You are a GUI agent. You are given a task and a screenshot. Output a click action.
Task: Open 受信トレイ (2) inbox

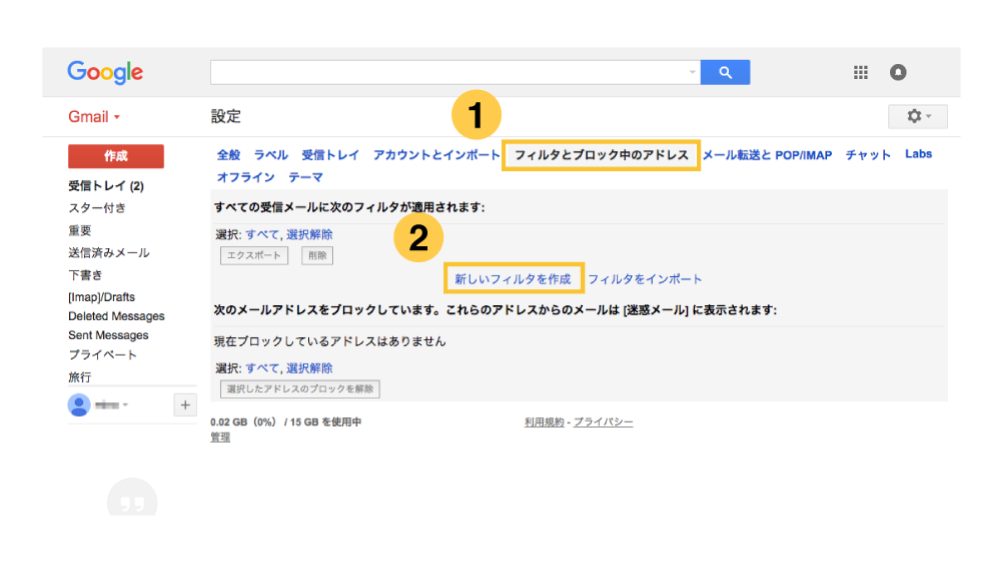pyautogui.click(x=106, y=186)
